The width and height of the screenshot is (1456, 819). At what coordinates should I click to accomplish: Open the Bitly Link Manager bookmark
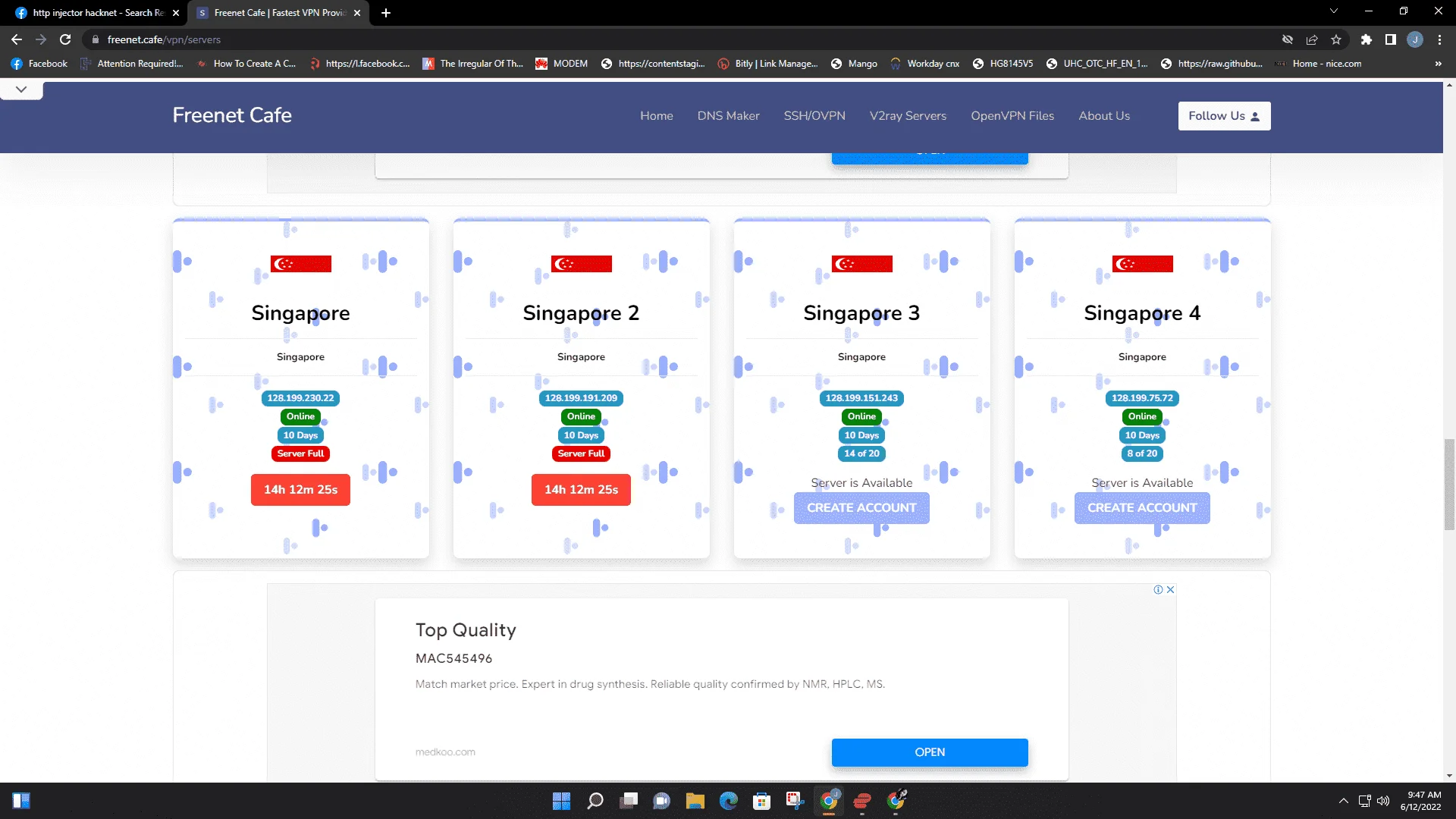pos(767,64)
